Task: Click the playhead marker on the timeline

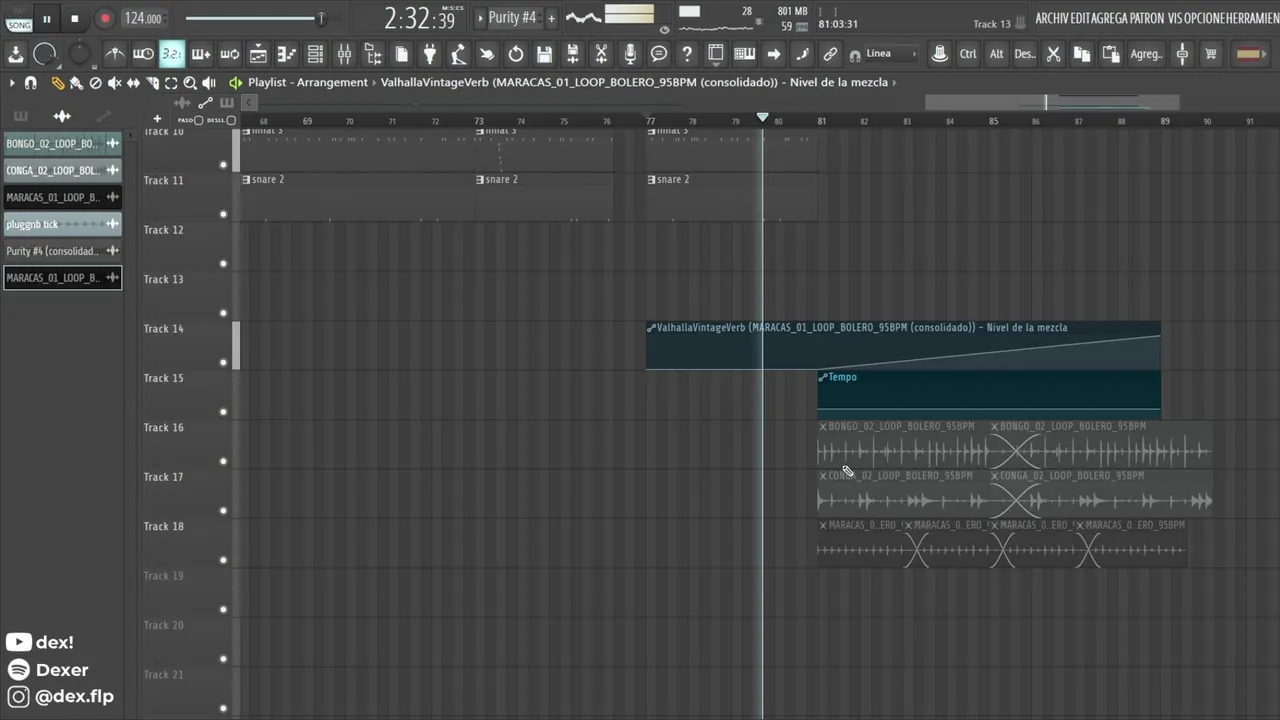Action: pos(763,118)
